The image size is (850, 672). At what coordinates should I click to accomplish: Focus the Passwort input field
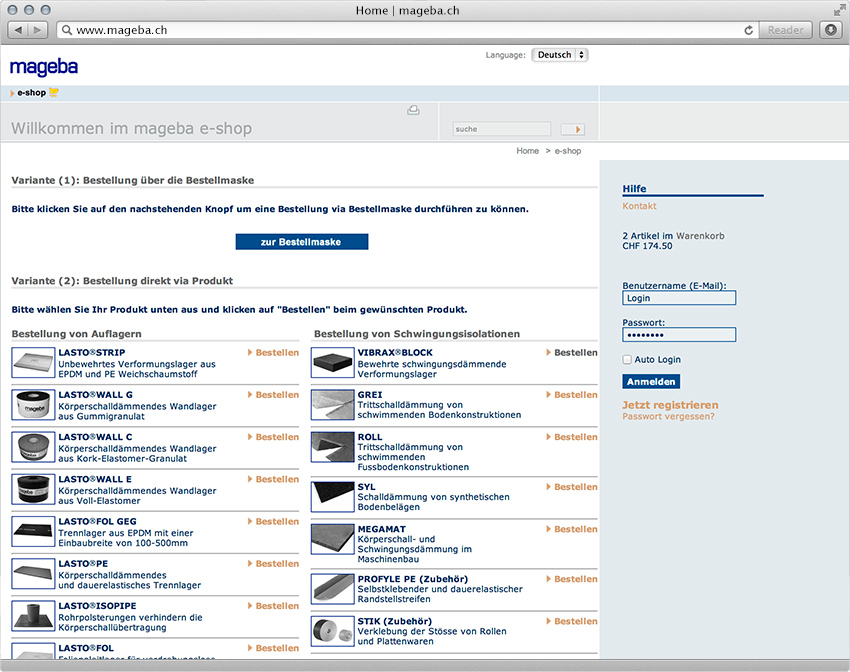[679, 335]
